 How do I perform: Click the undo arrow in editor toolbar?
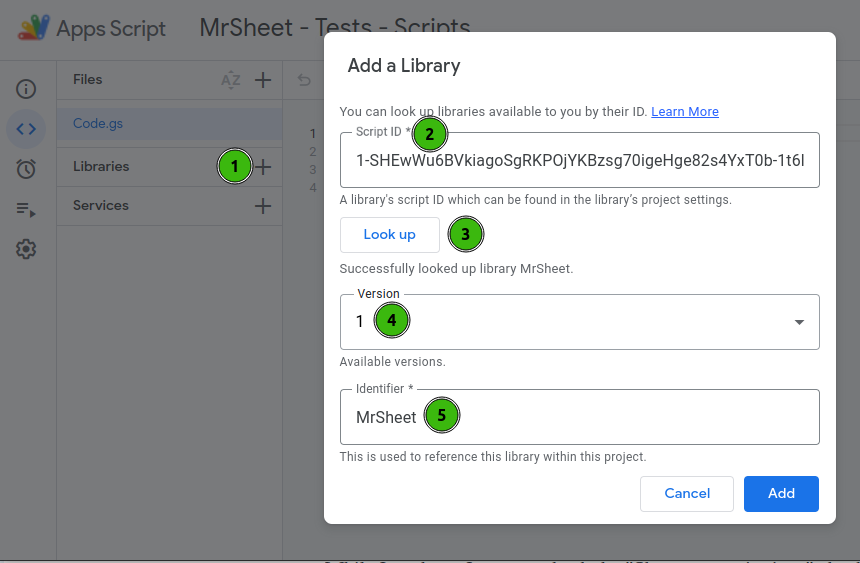click(304, 80)
